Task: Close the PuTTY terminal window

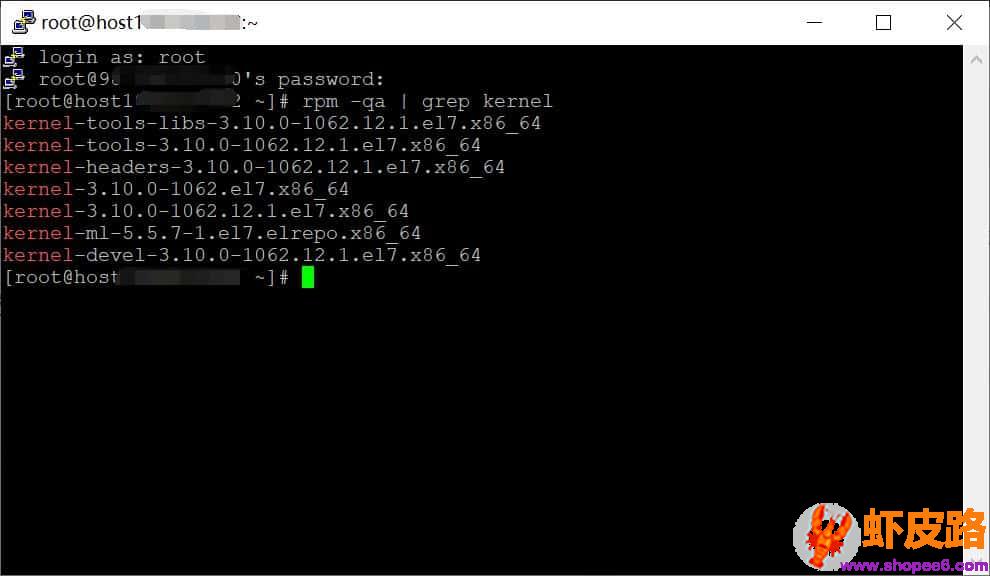Action: [954, 22]
